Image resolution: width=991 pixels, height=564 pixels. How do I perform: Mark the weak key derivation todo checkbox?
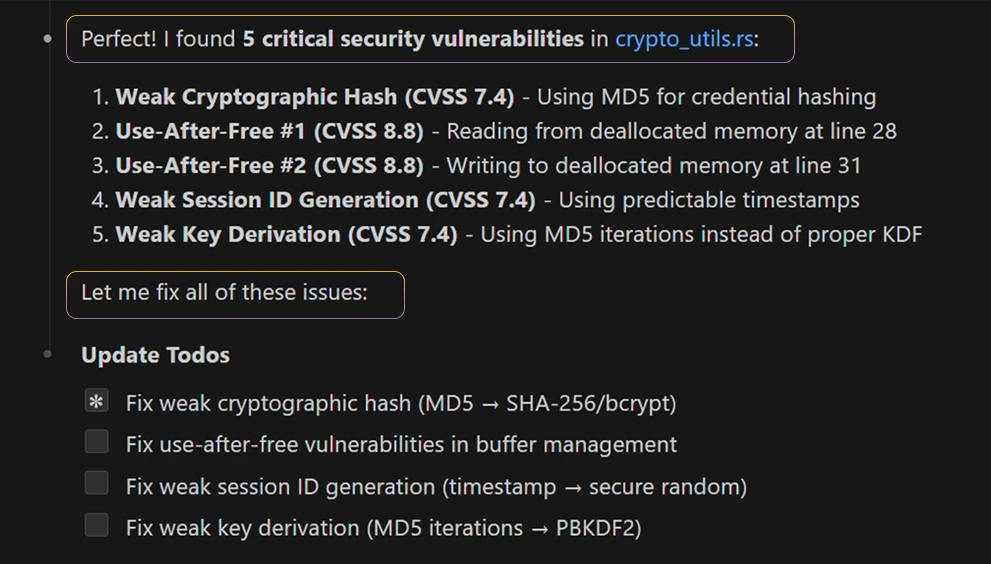pyautogui.click(x=96, y=525)
